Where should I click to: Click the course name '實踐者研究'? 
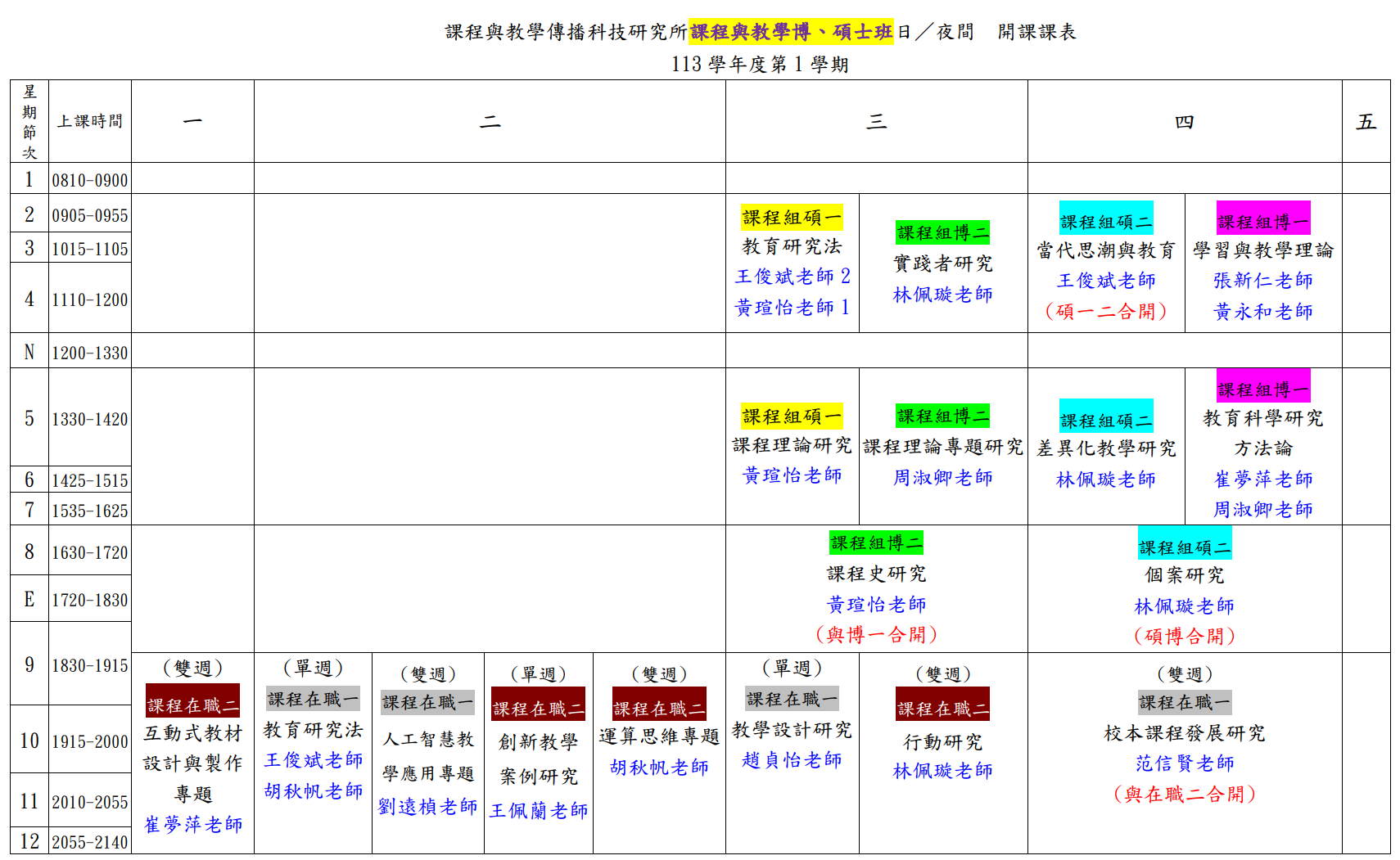[x=943, y=263]
